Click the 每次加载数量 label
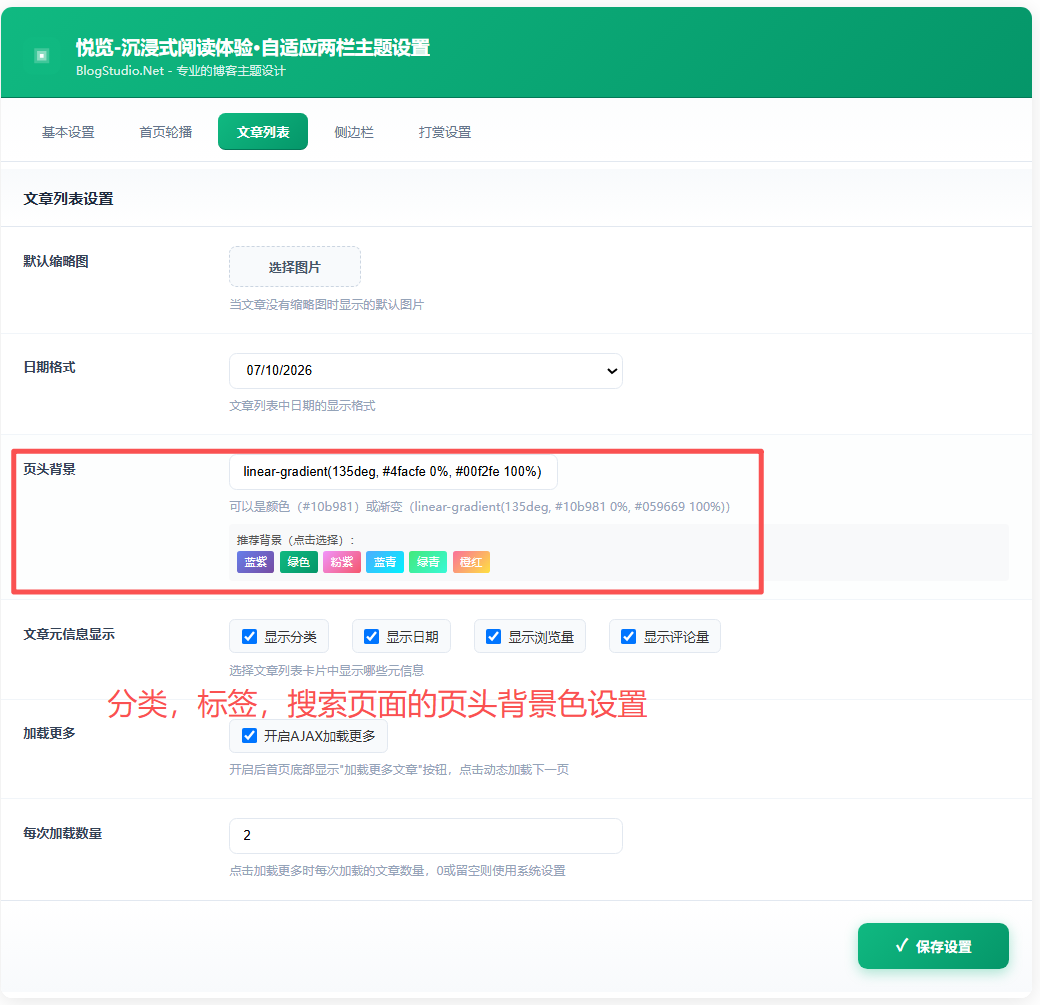The height and width of the screenshot is (1005, 1040). [62, 833]
